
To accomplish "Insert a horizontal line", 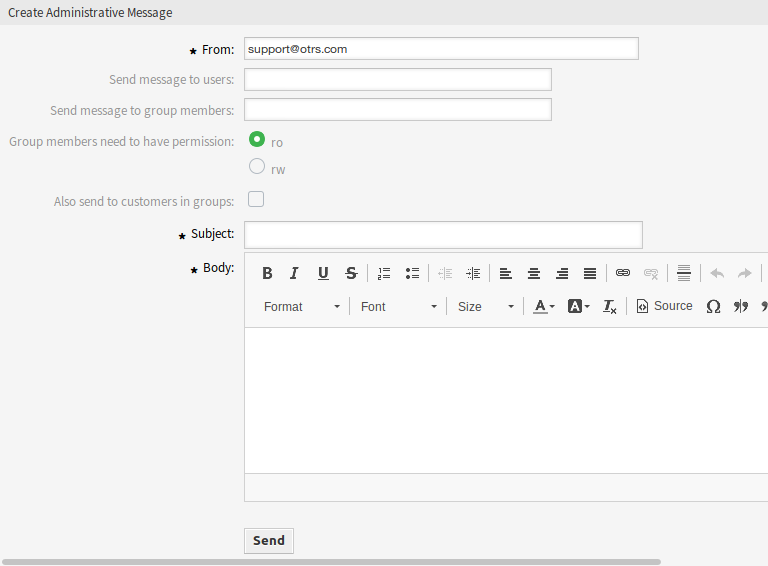I will 684,273.
